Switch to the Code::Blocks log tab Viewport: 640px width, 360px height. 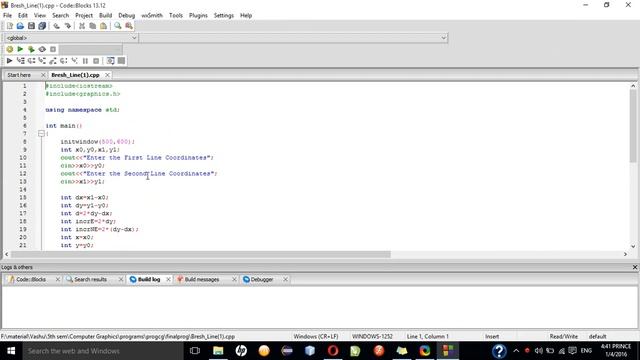pyautogui.click(x=31, y=280)
